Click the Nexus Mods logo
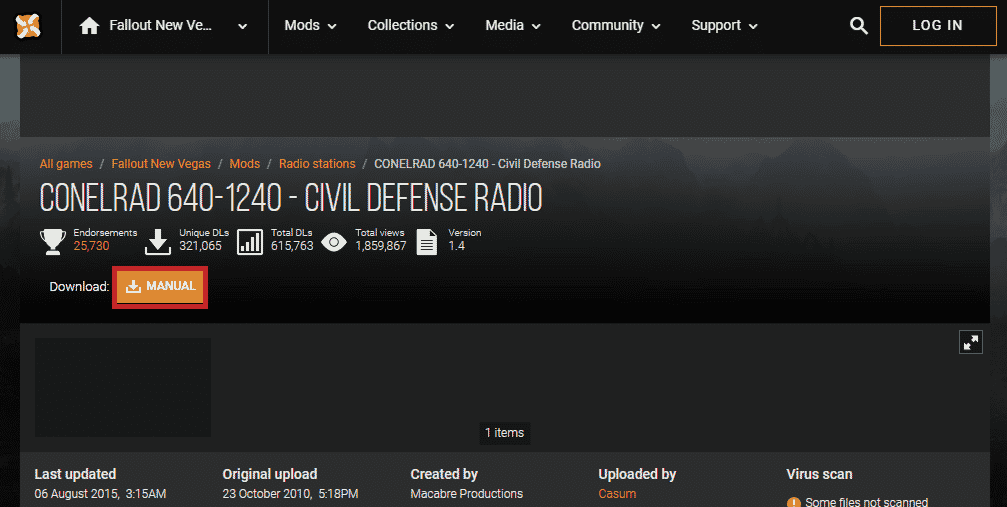The width and height of the screenshot is (1007, 507). (28, 26)
